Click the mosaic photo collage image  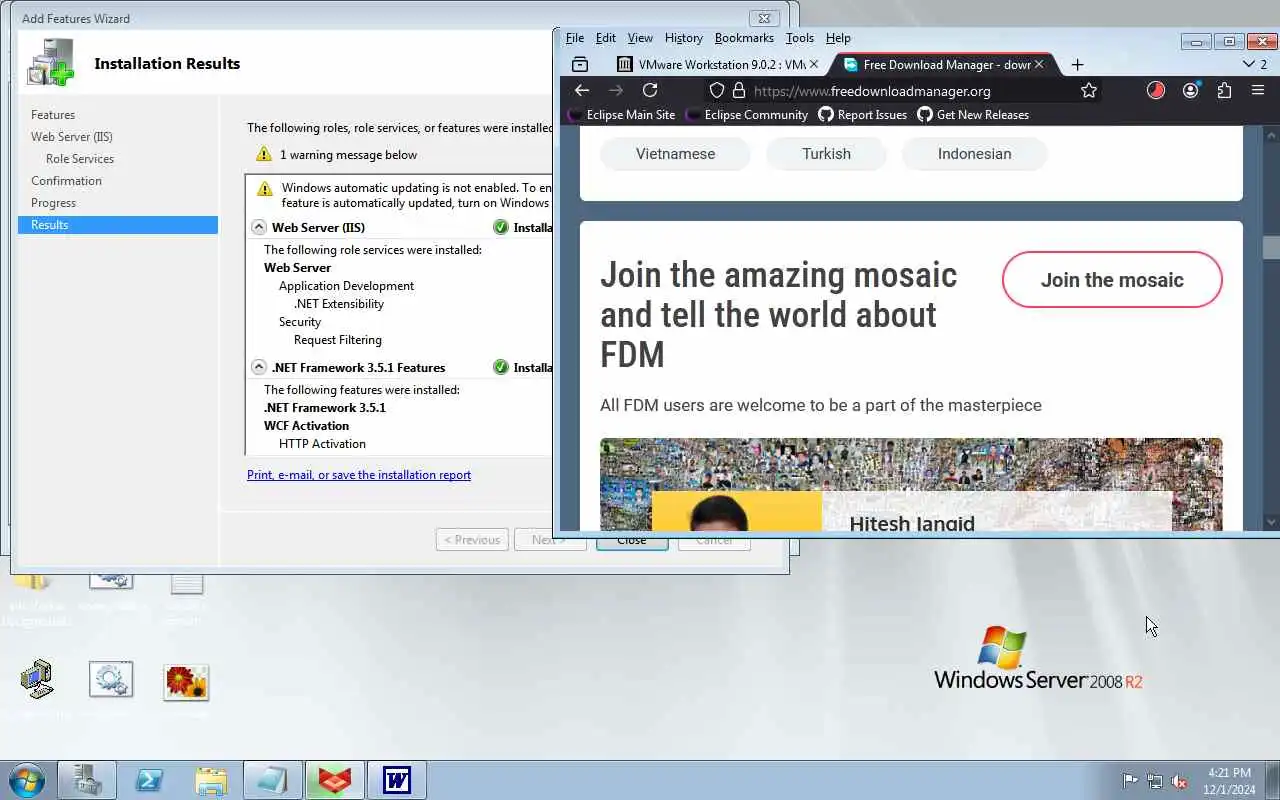[x=911, y=484]
